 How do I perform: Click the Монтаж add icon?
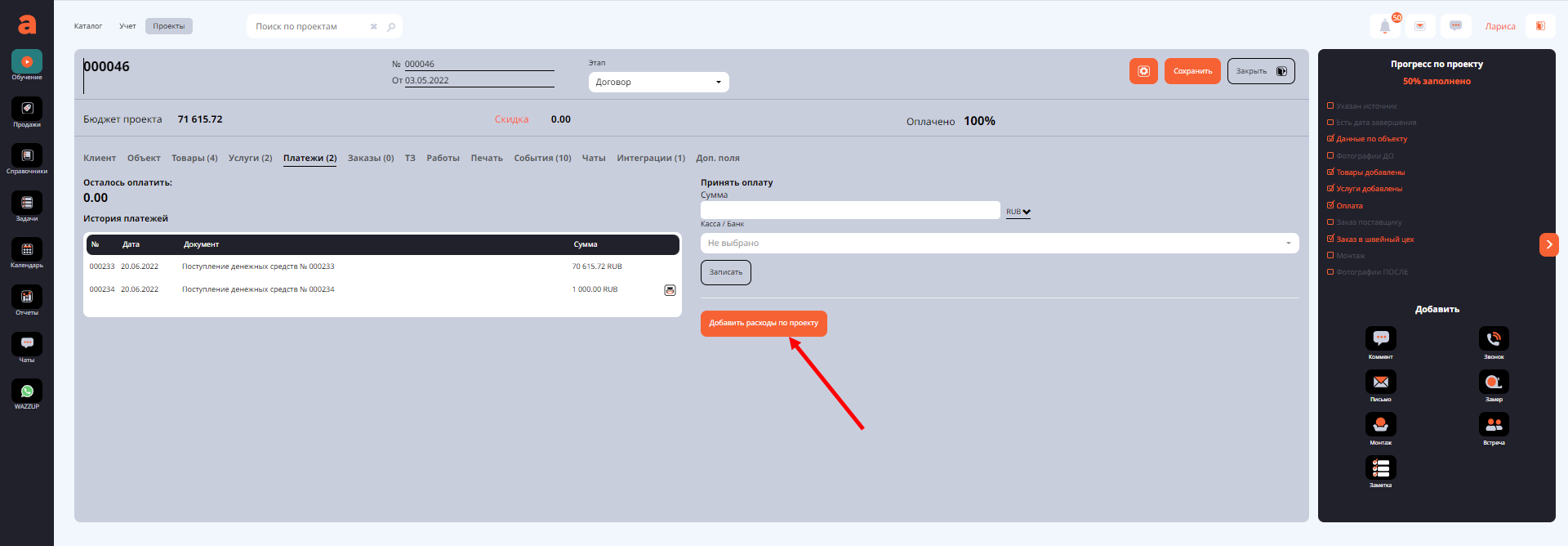click(x=1380, y=424)
